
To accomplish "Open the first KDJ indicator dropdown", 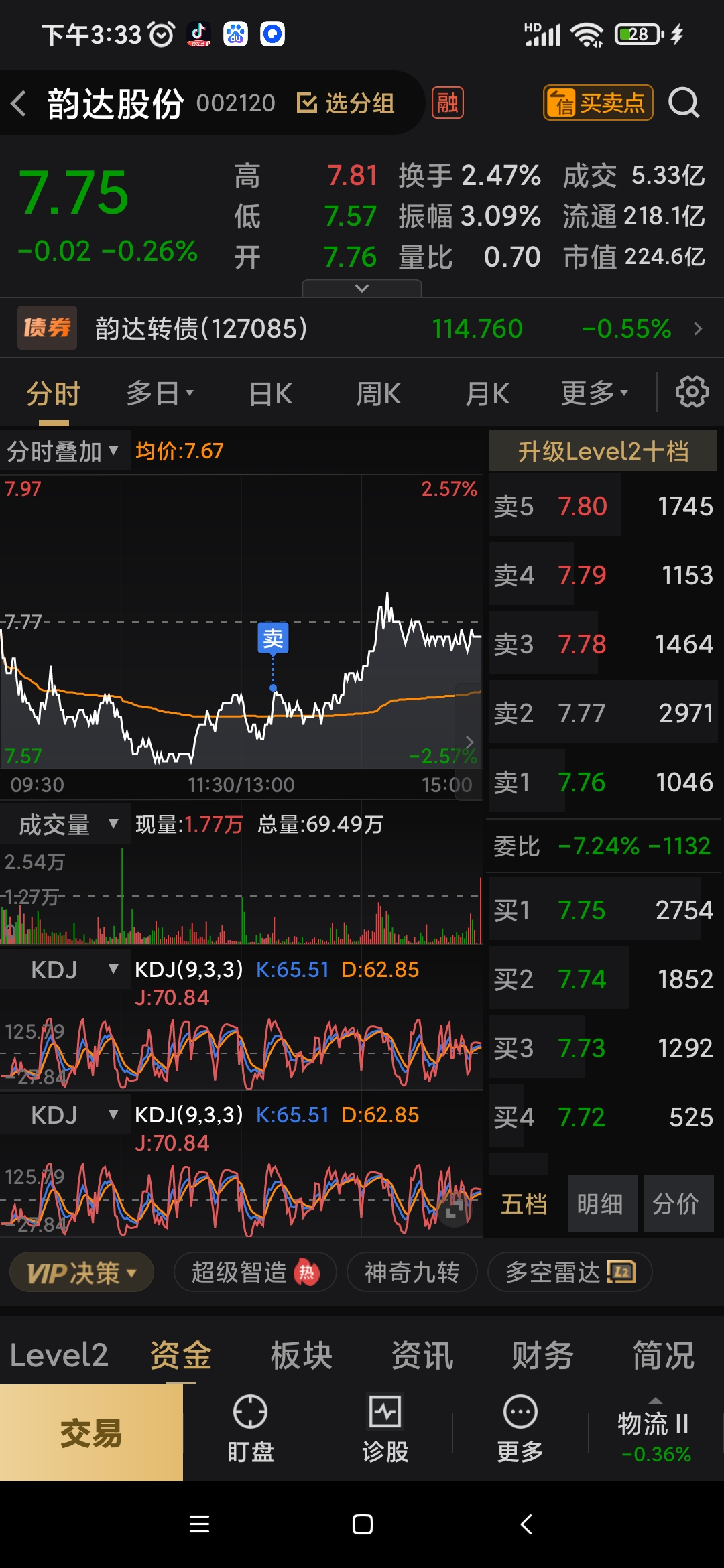I will pyautogui.click(x=65, y=970).
